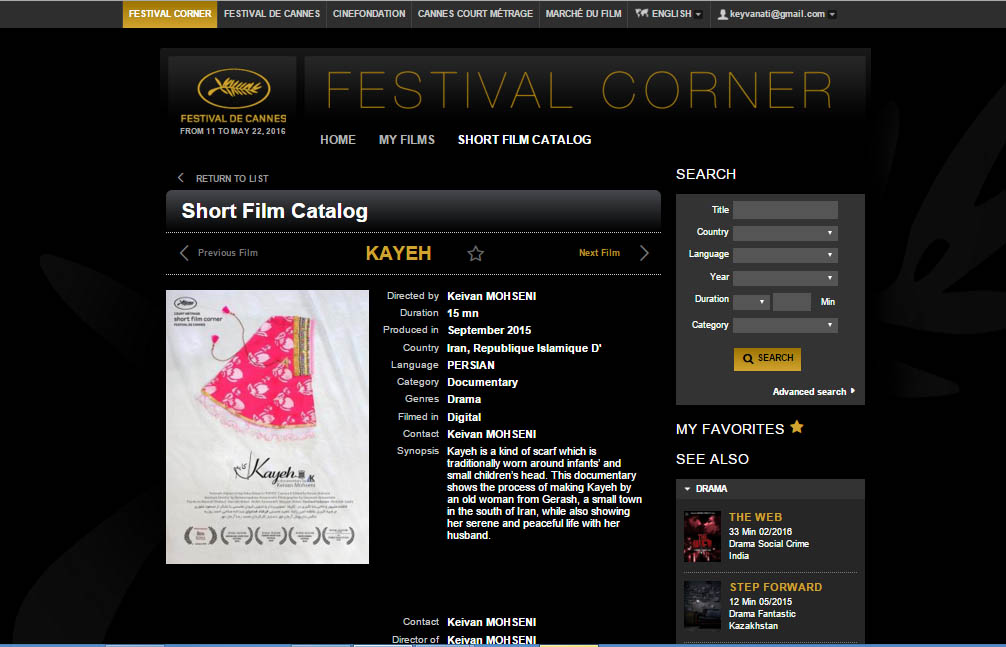Open the Festival de Cannes tab
The image size is (1006, 647).
272,13
